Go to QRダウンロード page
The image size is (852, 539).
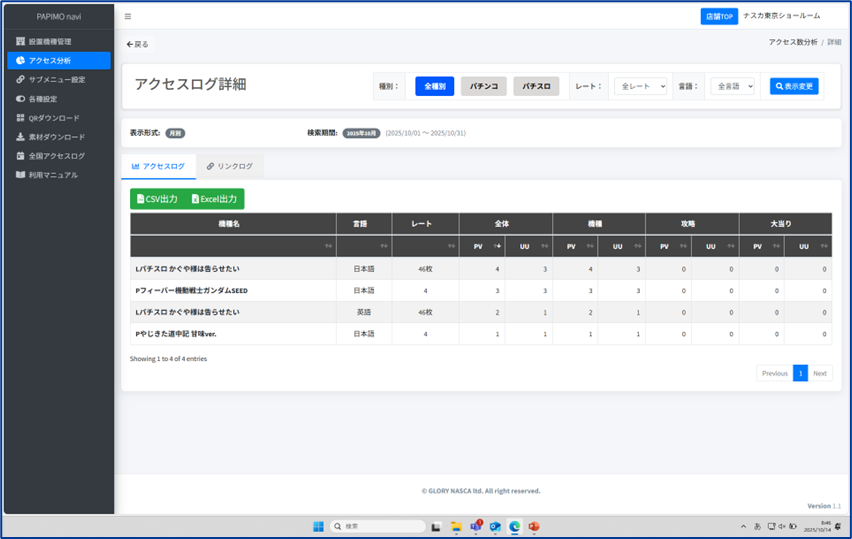click(53, 118)
